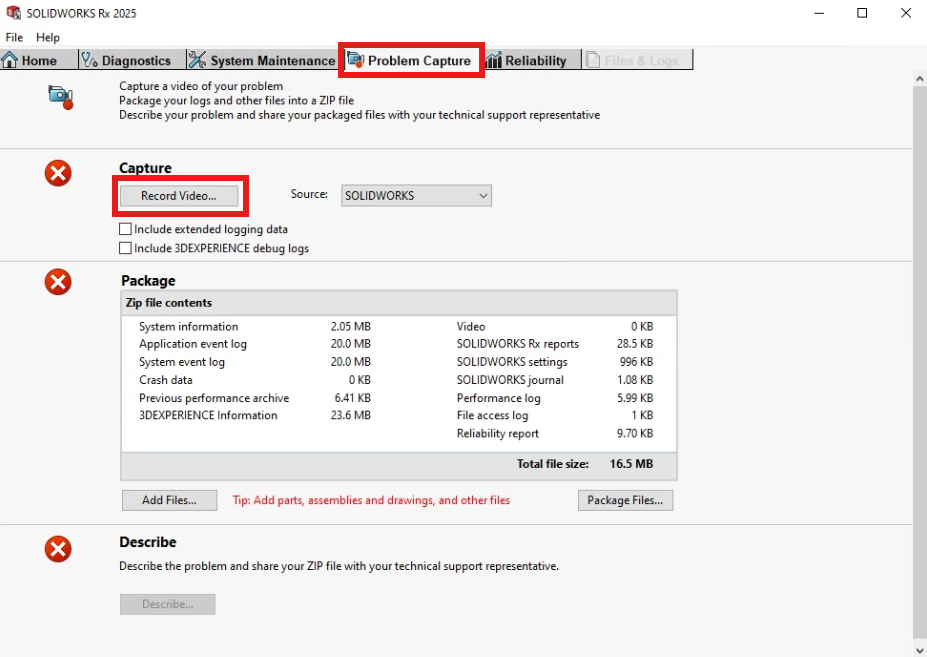Enable Include extended logging data checkbox
This screenshot has width=927, height=657.
click(x=125, y=229)
